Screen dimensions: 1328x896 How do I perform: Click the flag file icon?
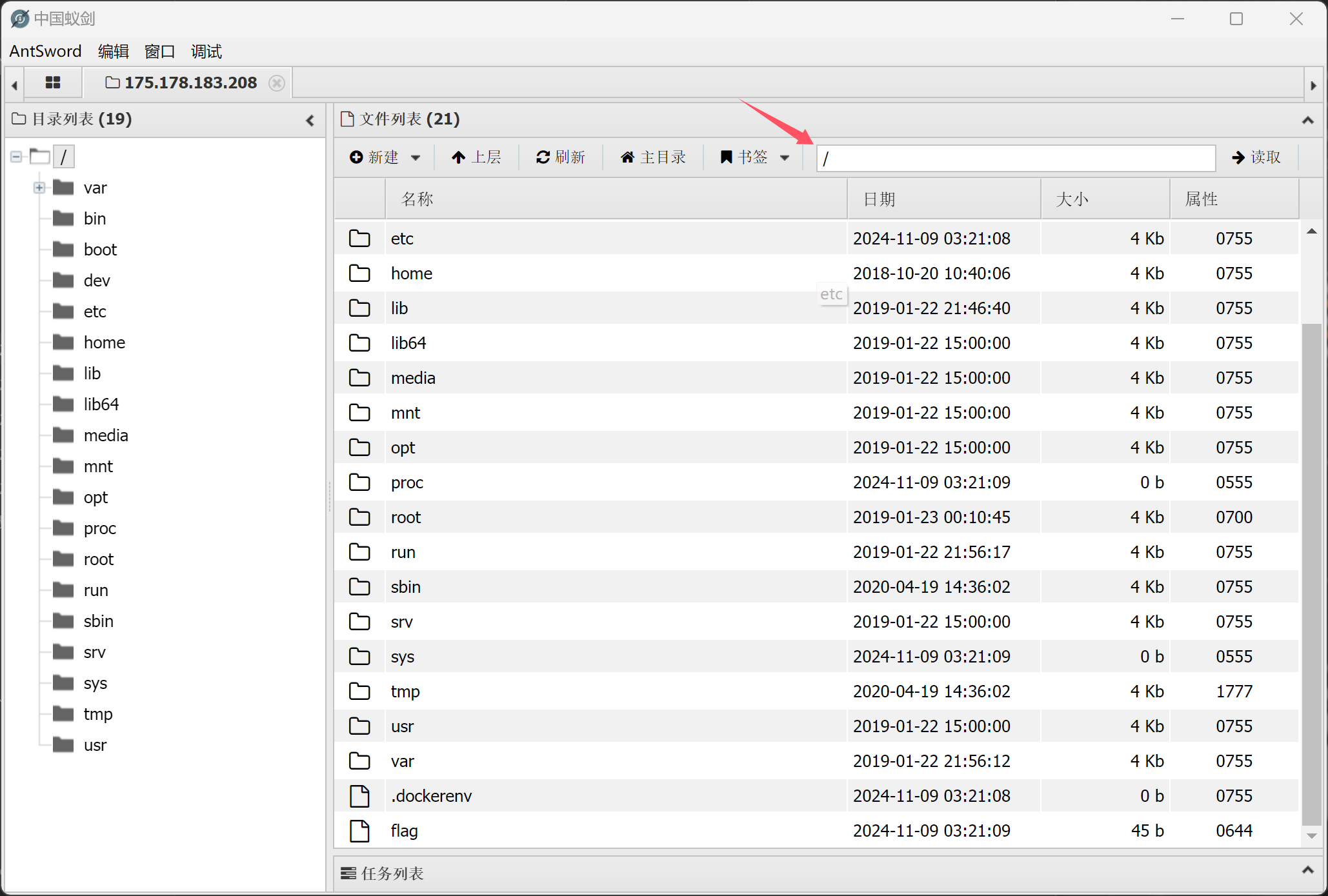point(359,831)
